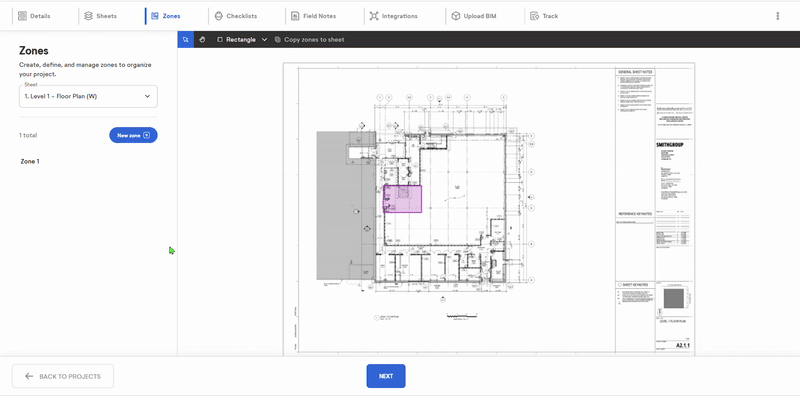This screenshot has width=800, height=396.
Task: Click the purple zone on the floor plan
Action: point(402,199)
